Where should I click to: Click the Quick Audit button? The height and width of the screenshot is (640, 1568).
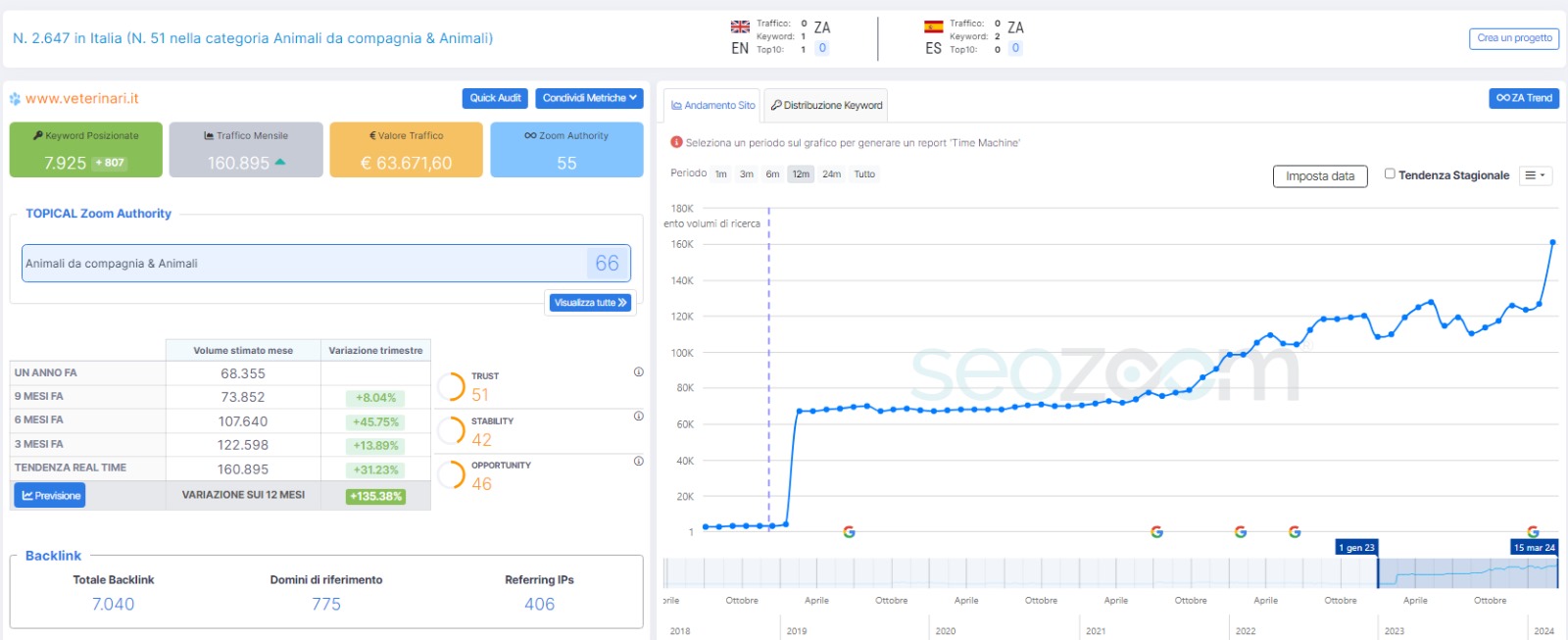tap(495, 98)
